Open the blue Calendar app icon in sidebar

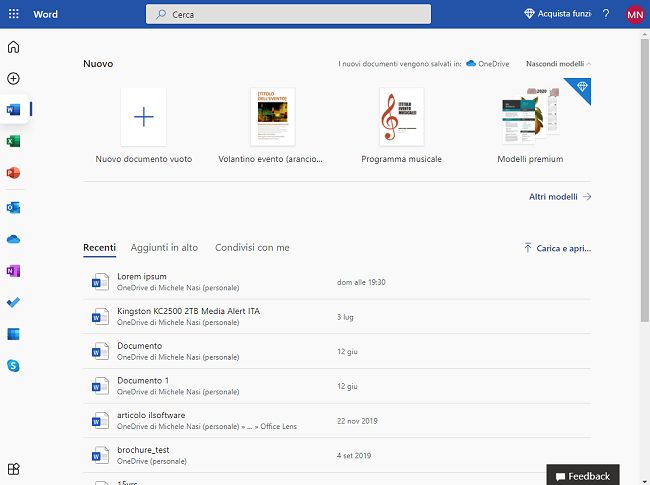click(13, 334)
